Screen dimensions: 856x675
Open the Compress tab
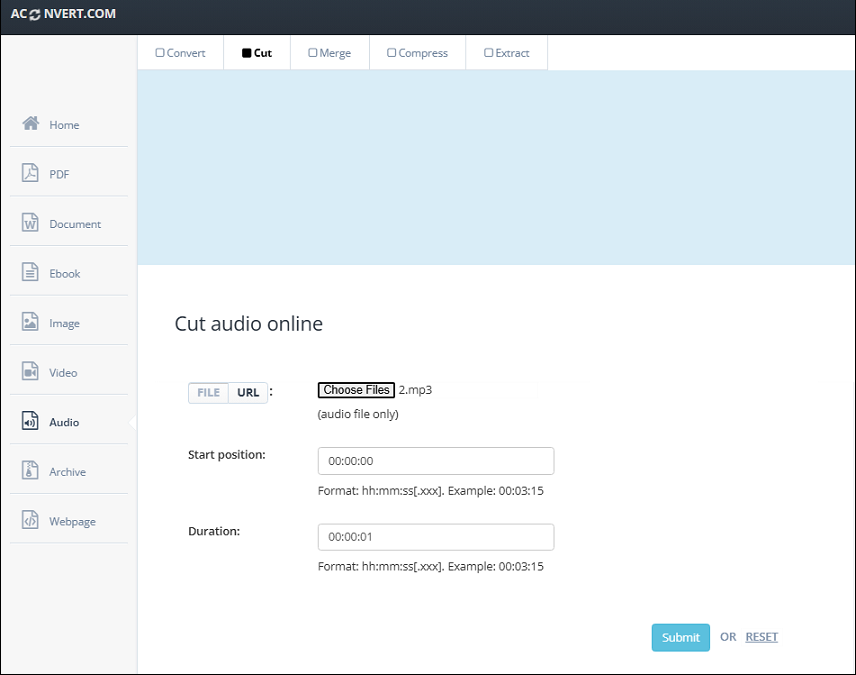[418, 53]
